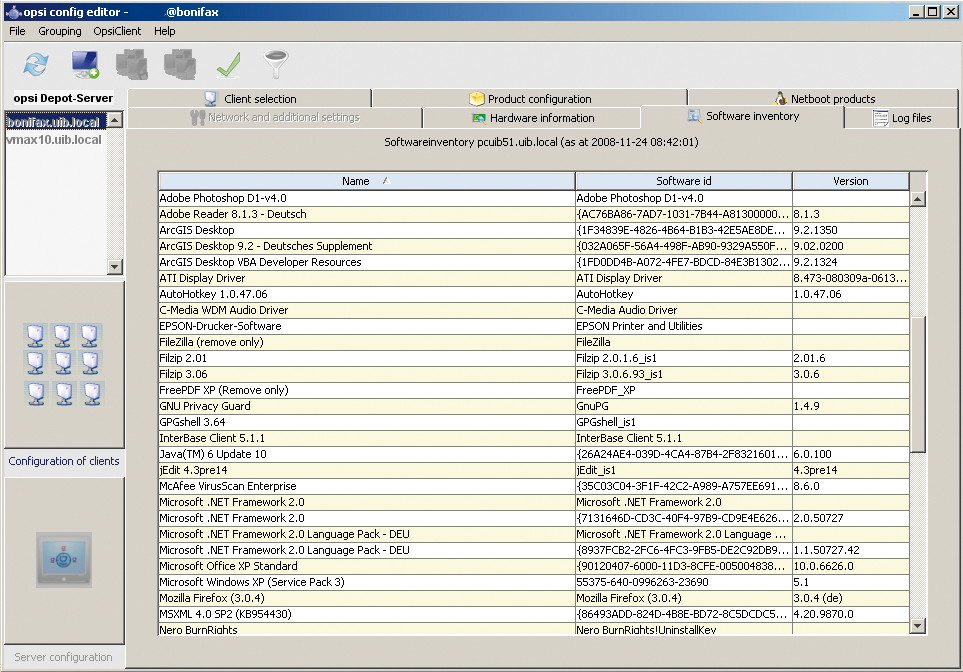The width and height of the screenshot is (963, 672).
Task: Select the FreePDF XP (Remove only) row
Action: coord(534,390)
